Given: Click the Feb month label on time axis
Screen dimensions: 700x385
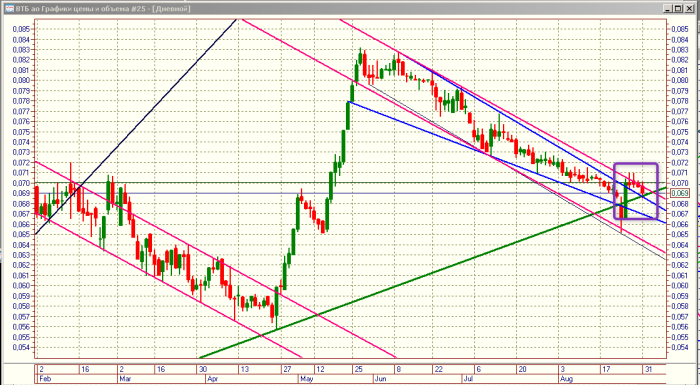Looking at the screenshot, I should pos(45,379).
